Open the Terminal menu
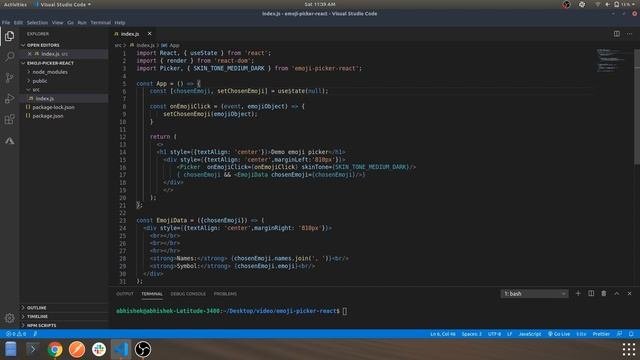This screenshot has width=640, height=360. point(100,23)
